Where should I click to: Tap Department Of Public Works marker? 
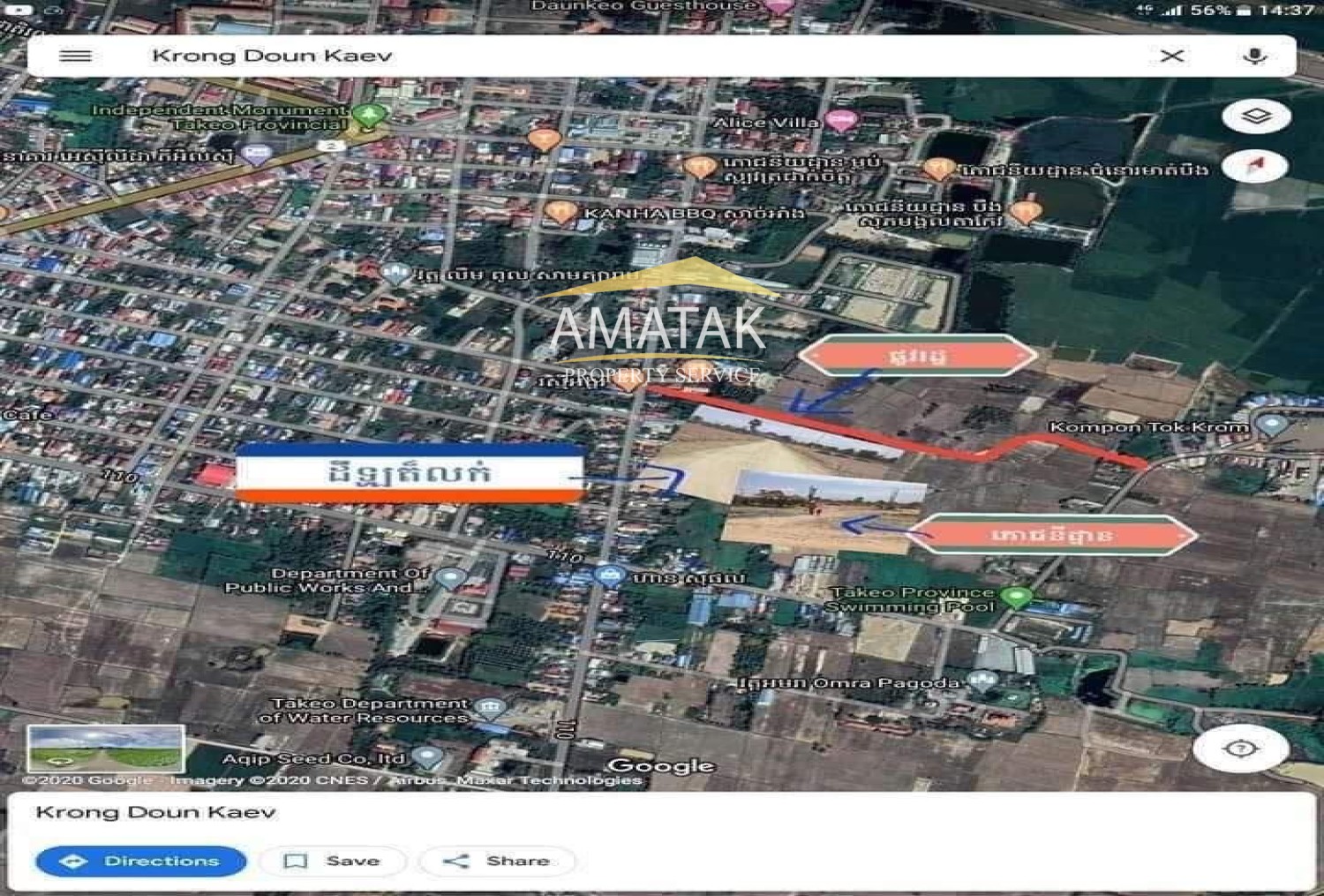coord(451,578)
